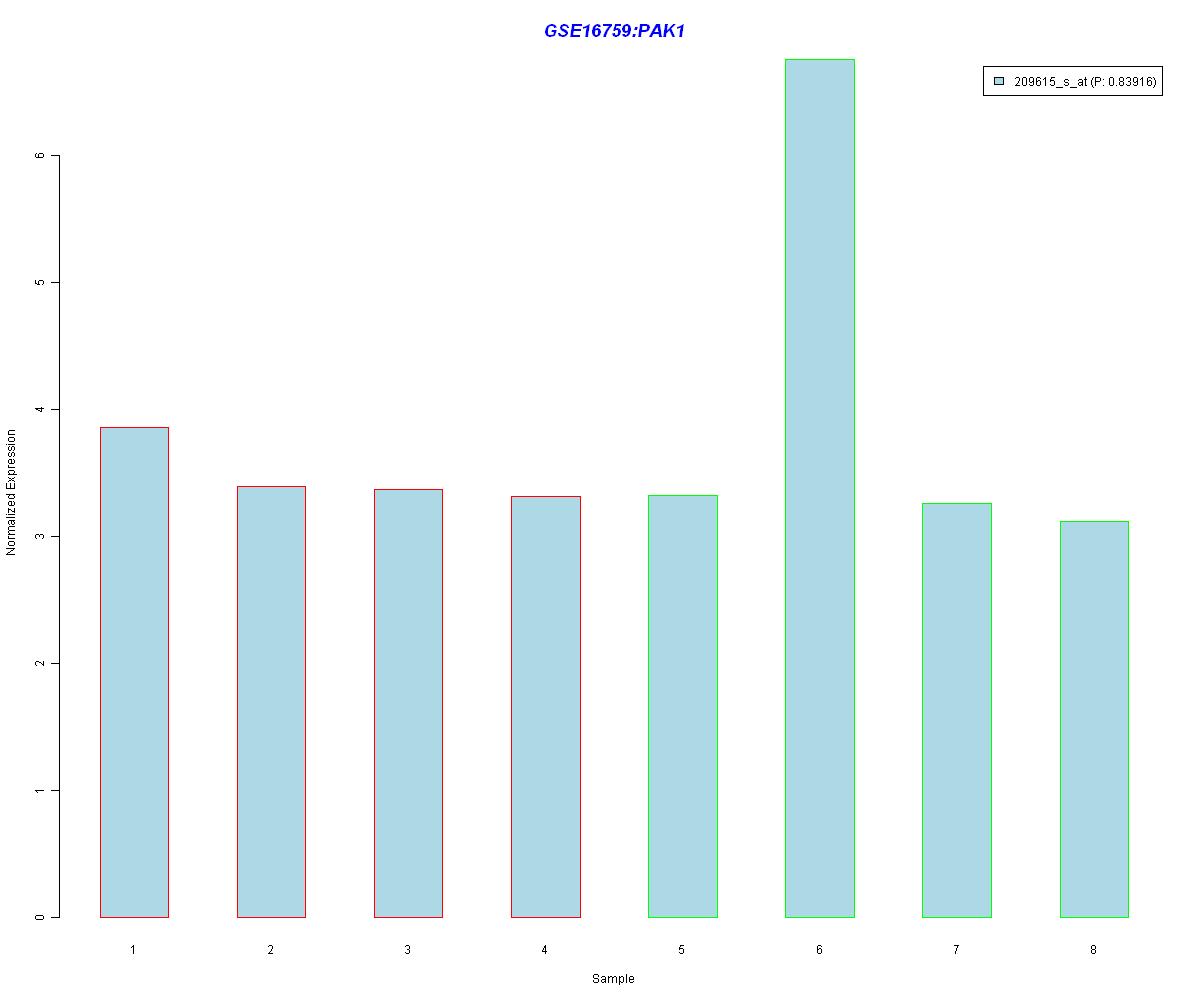Screen dimensions: 1200x1000
Task: Click the y-axis tick value 6
Action: pyautogui.click(x=40, y=156)
